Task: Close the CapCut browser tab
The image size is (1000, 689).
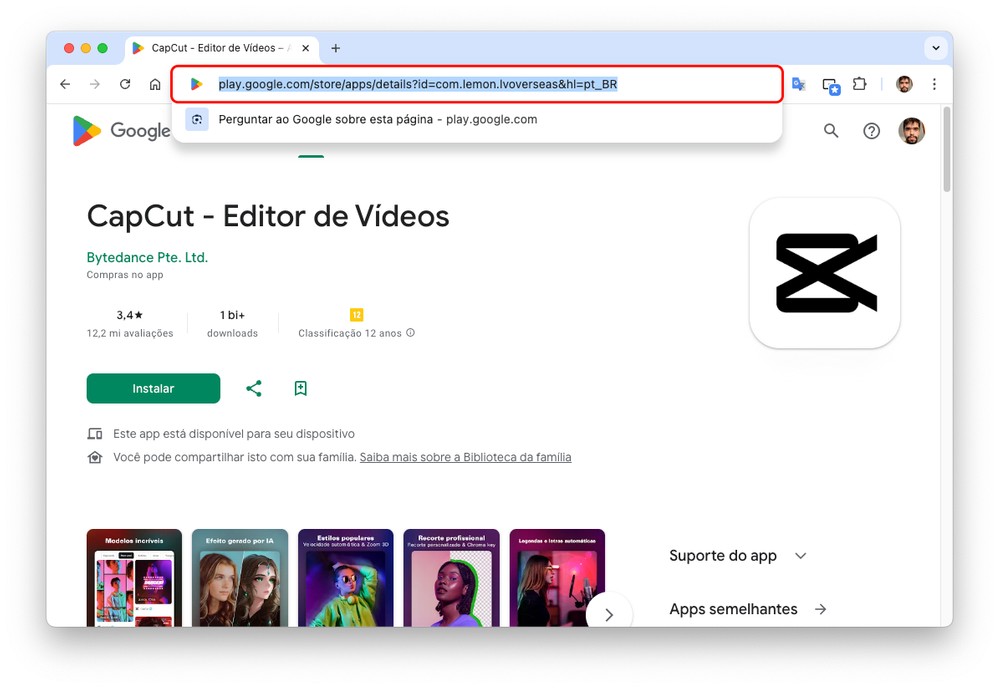Action: [305, 48]
